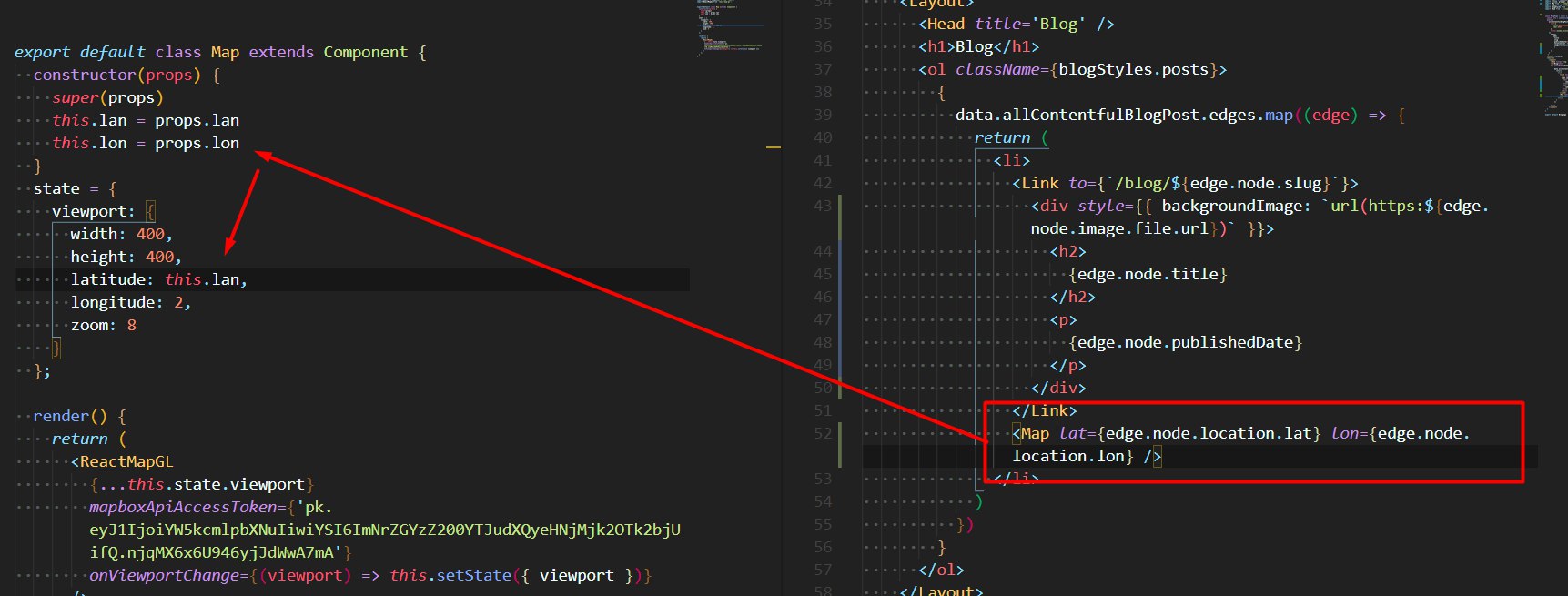This screenshot has height=596, width=1568.
Task: Click line number 57 in the gutter
Action: pyautogui.click(x=823, y=570)
